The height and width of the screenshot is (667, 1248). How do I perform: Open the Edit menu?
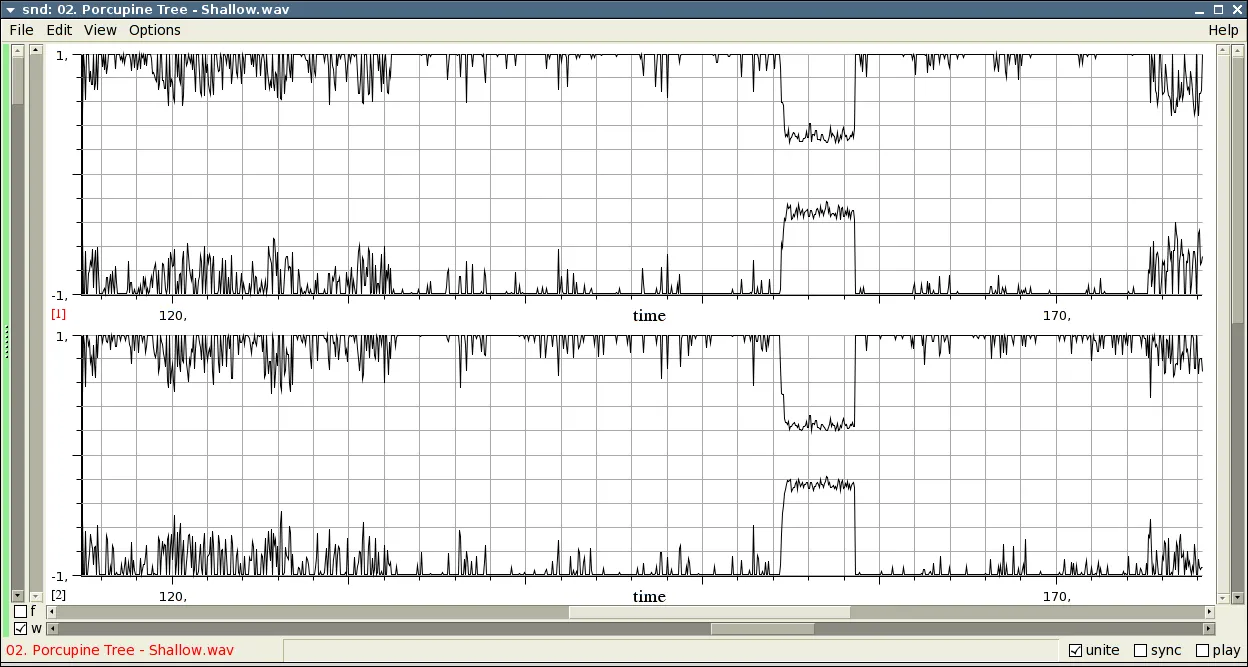click(59, 30)
